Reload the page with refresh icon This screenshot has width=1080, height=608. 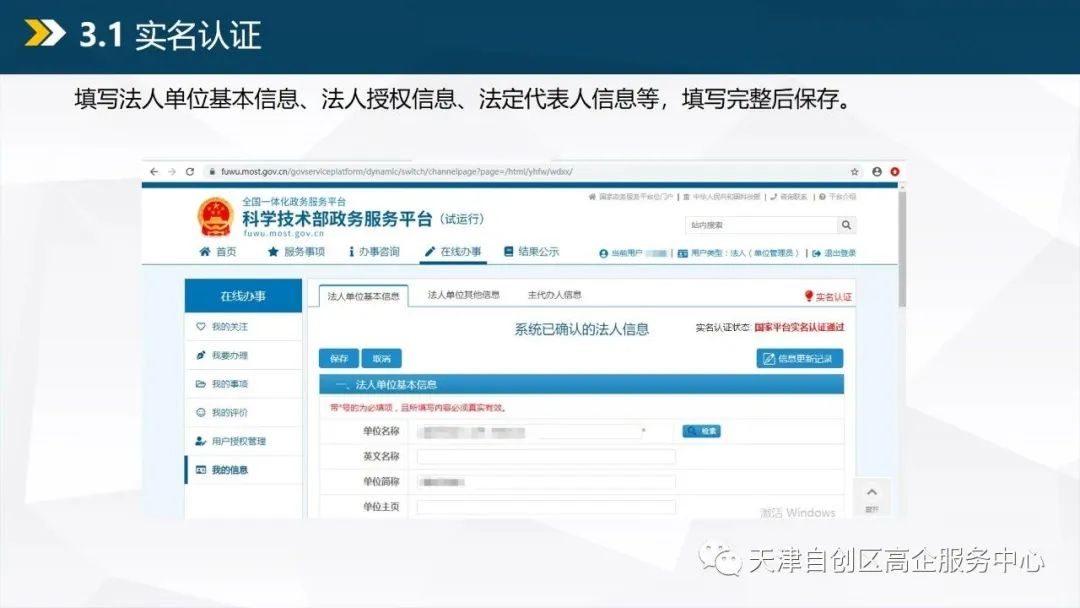[190, 171]
